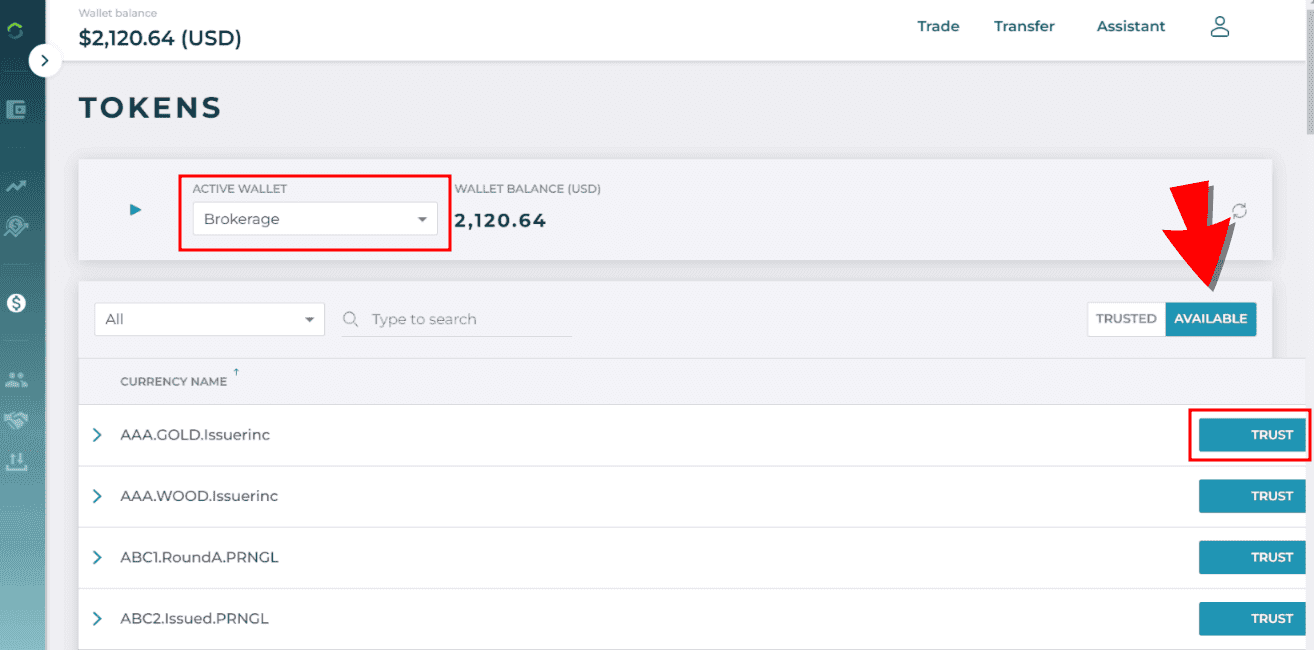
Task: Trust the ABC1.RoundA.PRNGL token
Action: pos(1252,557)
